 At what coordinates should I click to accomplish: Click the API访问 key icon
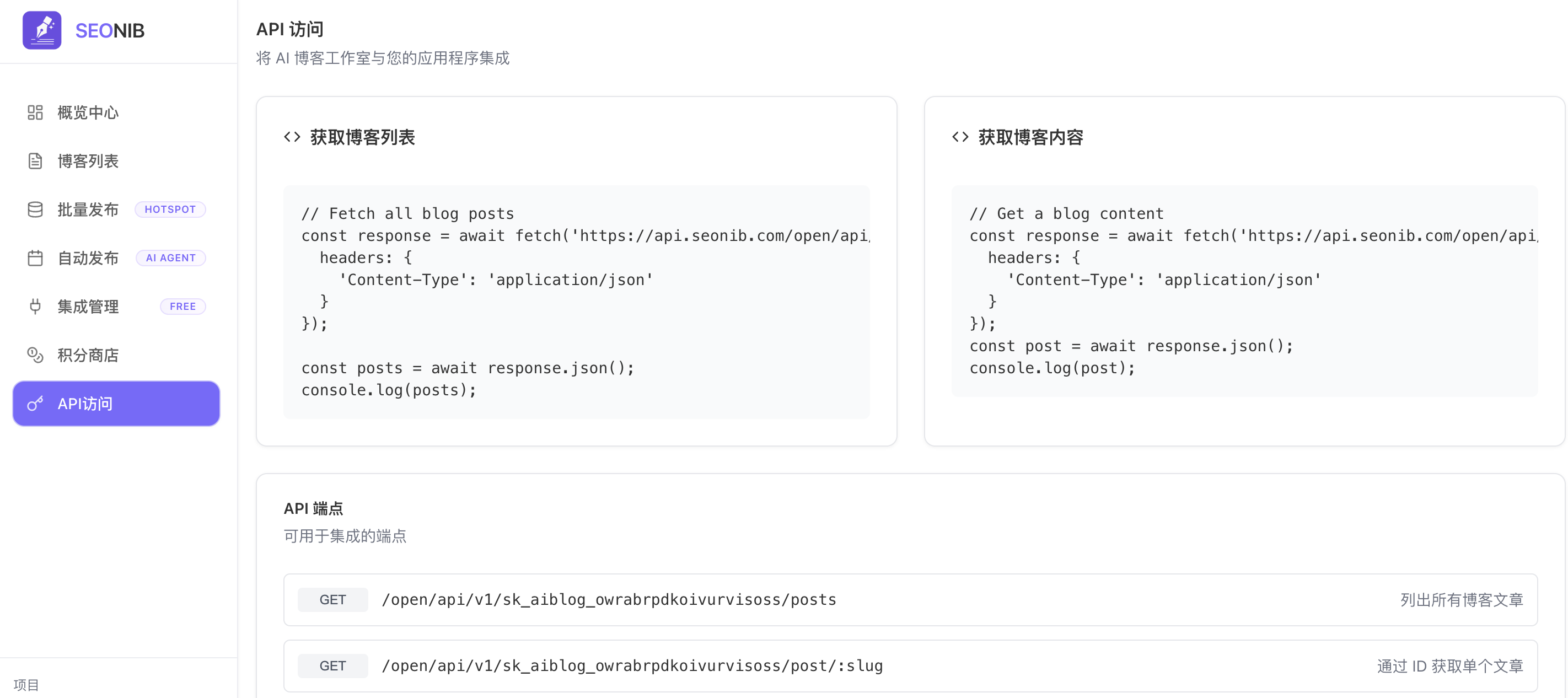[35, 404]
